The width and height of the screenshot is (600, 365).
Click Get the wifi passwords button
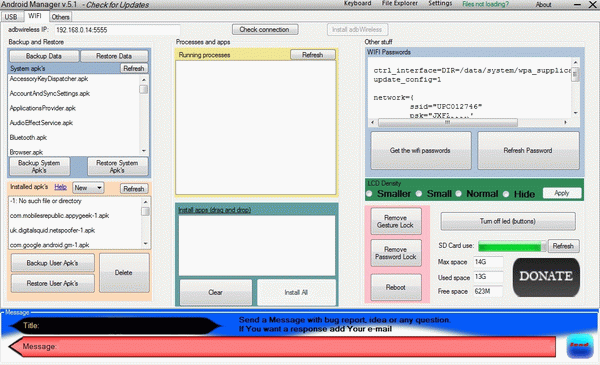click(421, 150)
